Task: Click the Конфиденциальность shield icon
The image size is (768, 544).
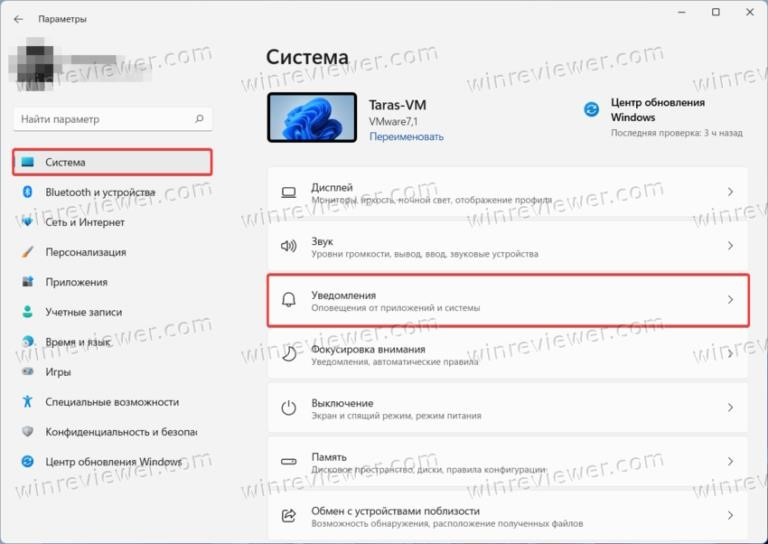Action: click(x=27, y=431)
